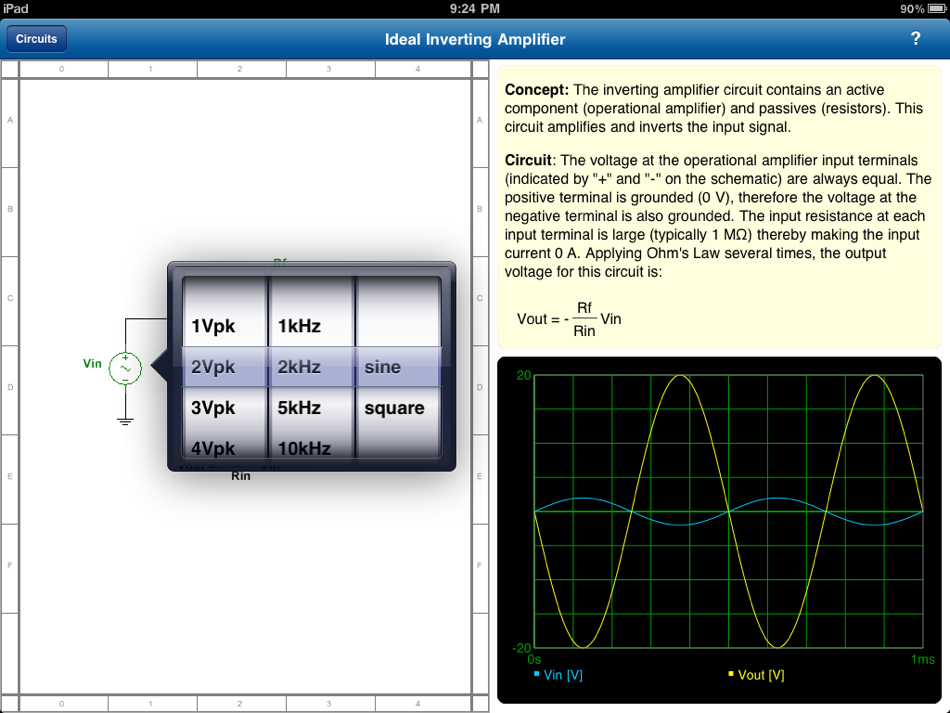This screenshot has width=950, height=713.
Task: Tap the 0s time axis label
Action: coord(534,660)
